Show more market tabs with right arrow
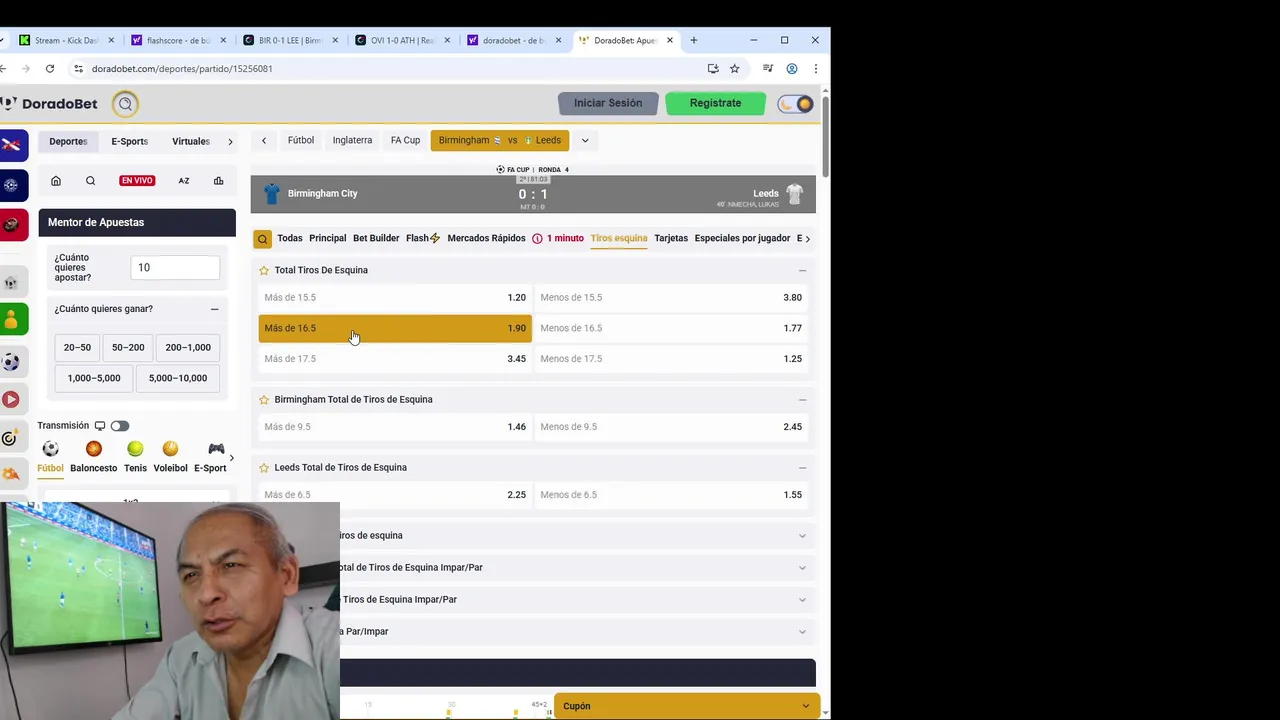The image size is (1280, 720). (807, 238)
